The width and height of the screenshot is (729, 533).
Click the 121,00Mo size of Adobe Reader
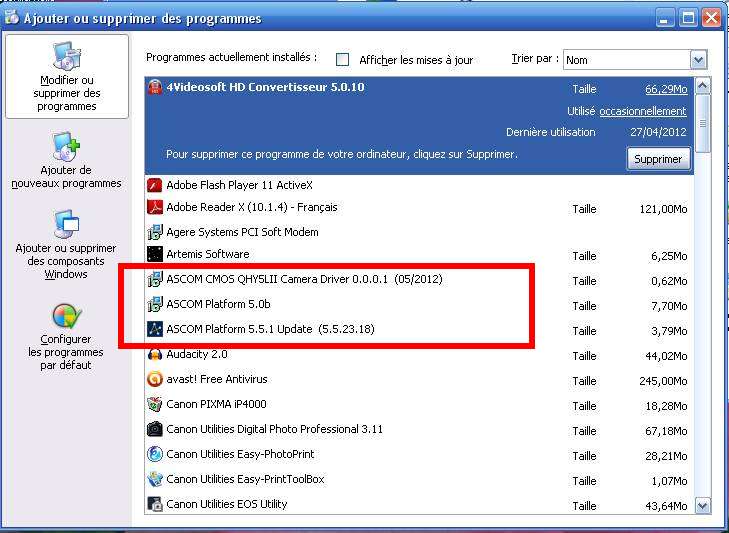coord(663,209)
